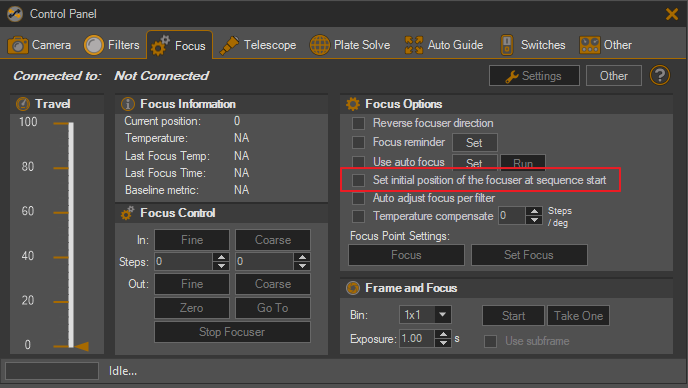The width and height of the screenshot is (688, 388).
Task: Click the Exposure time input field
Action: 417,339
